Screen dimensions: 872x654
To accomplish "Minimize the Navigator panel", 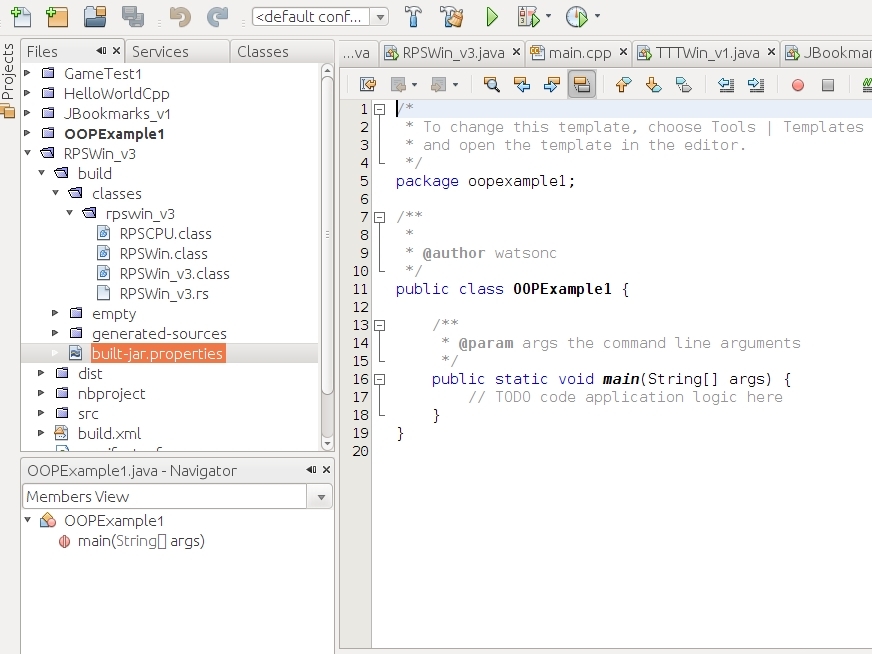I will pos(311,470).
